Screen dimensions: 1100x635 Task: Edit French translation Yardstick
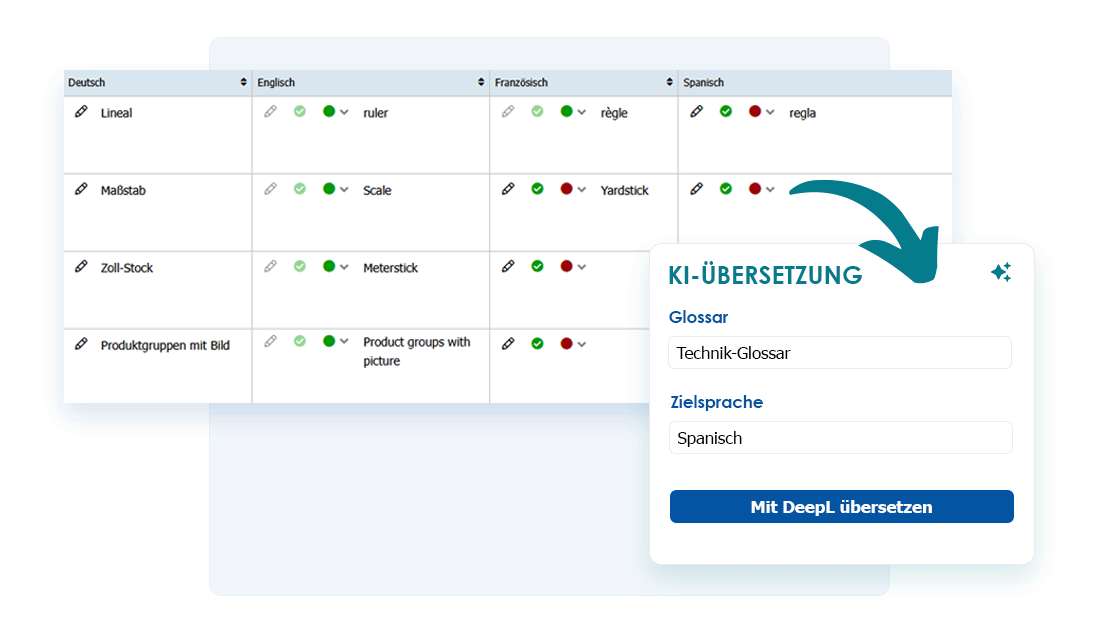coord(509,189)
